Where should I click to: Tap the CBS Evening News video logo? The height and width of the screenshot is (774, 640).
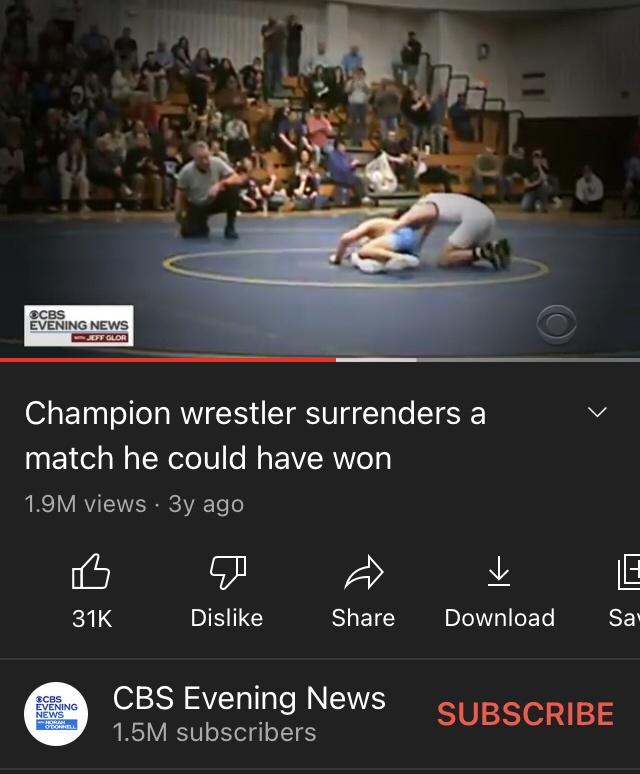[x=79, y=325]
